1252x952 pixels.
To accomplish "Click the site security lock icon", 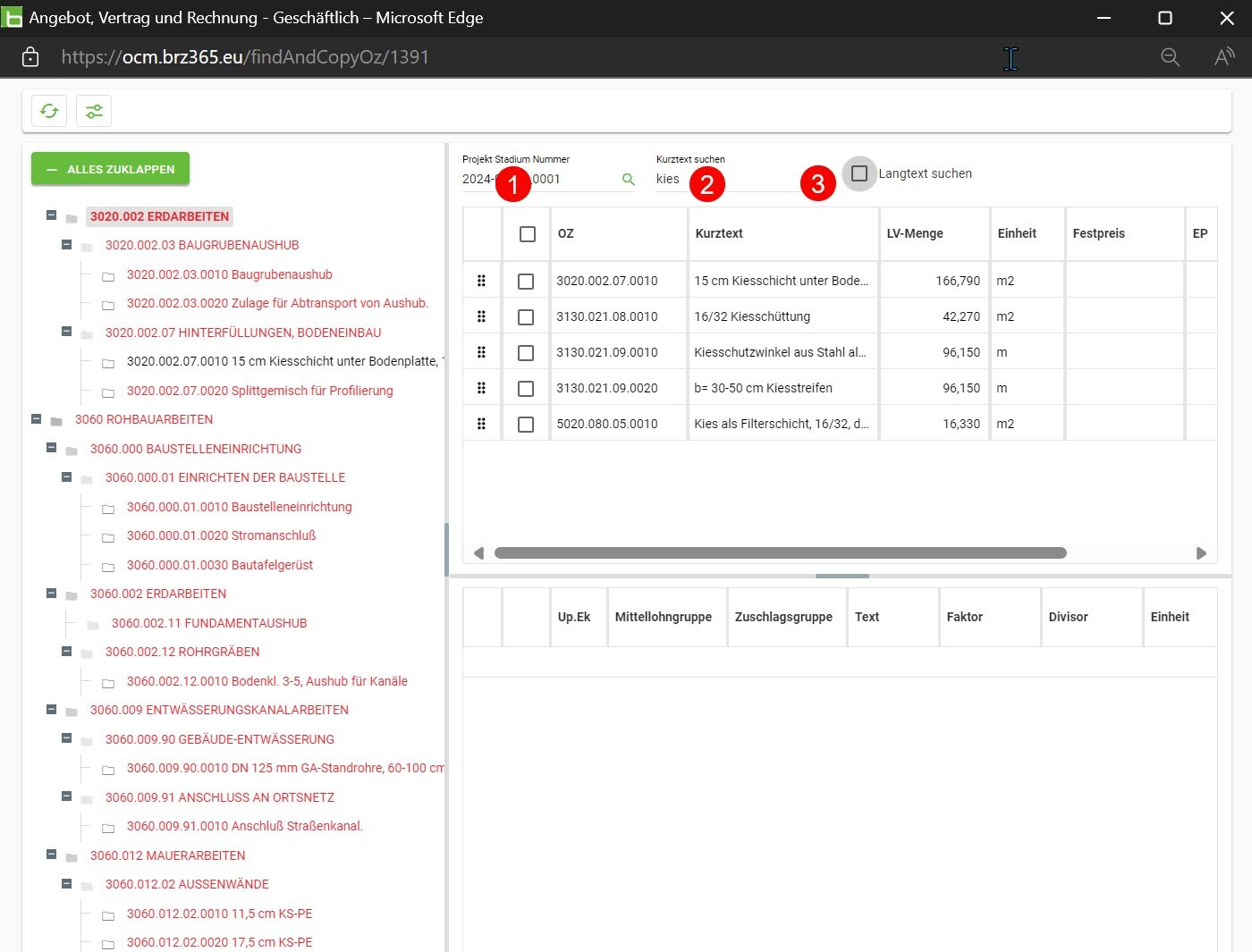I will [30, 57].
